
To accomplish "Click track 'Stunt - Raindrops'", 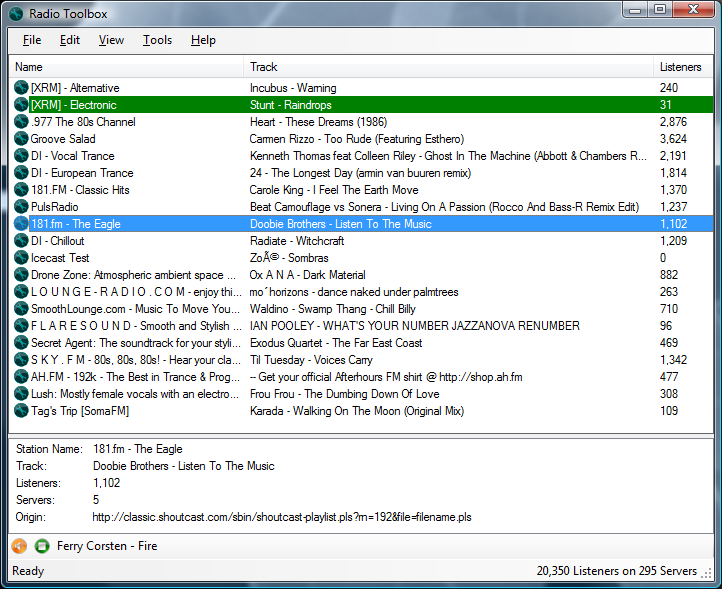I will (291, 105).
